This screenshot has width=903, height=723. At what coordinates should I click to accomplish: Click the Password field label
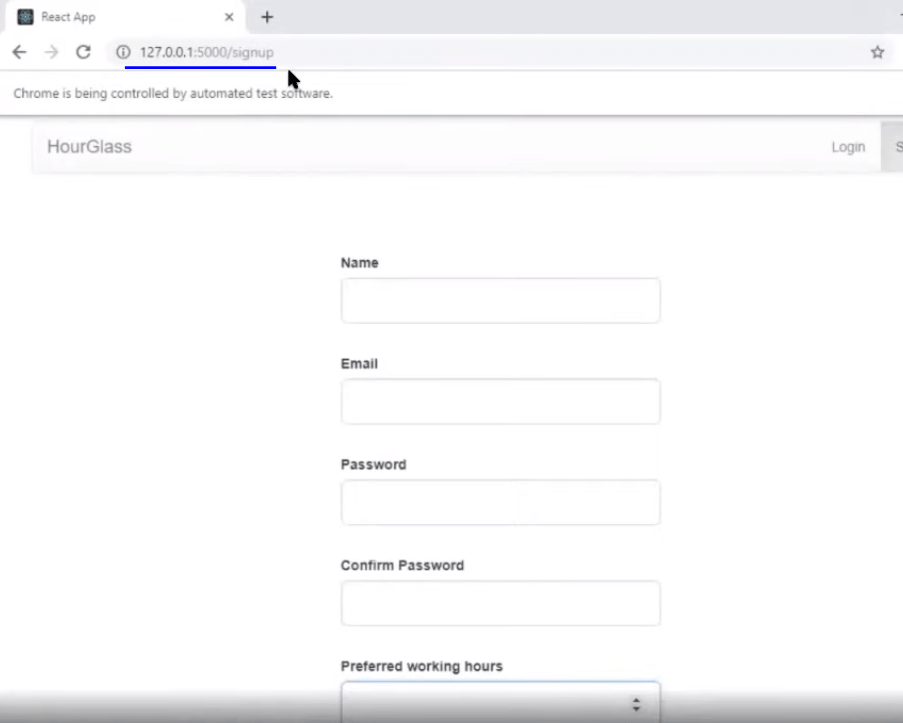pyautogui.click(x=373, y=464)
